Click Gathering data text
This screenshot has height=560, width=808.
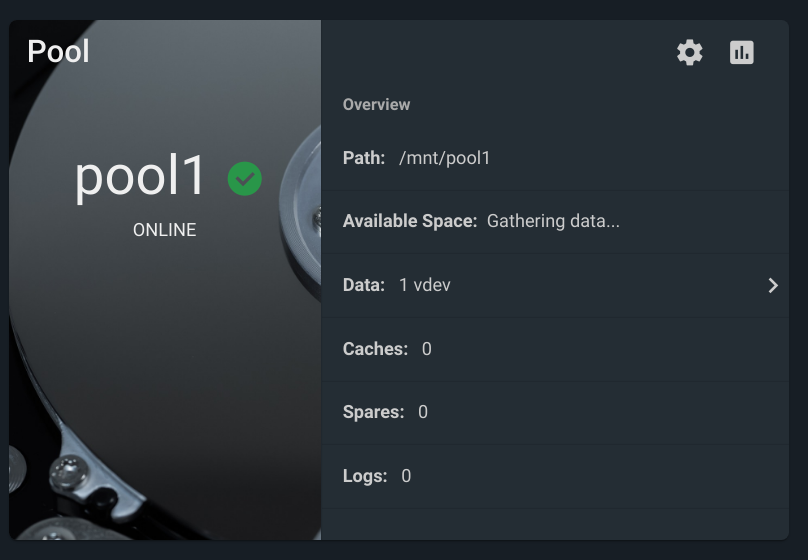[553, 221]
